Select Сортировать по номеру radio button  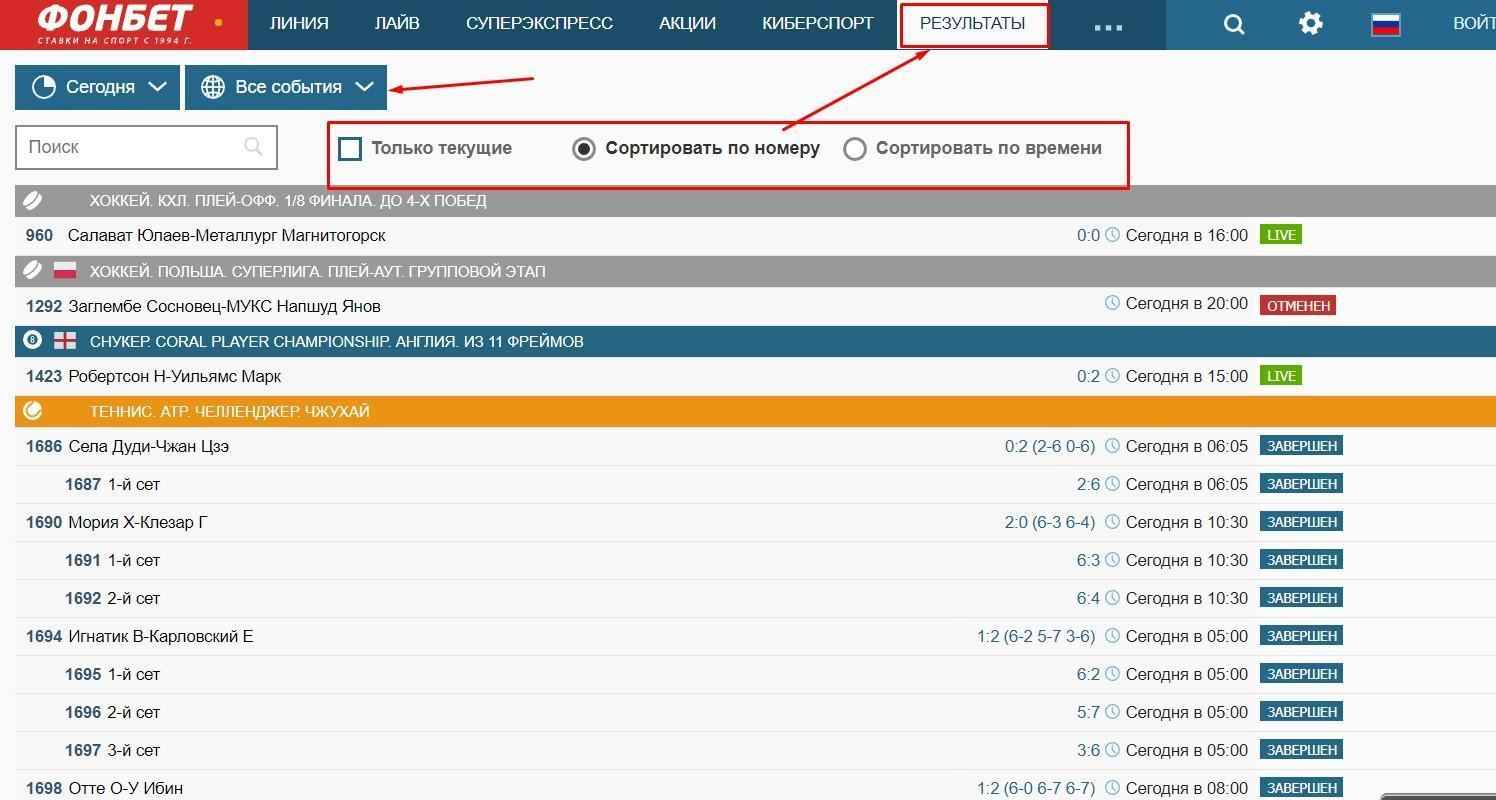584,149
